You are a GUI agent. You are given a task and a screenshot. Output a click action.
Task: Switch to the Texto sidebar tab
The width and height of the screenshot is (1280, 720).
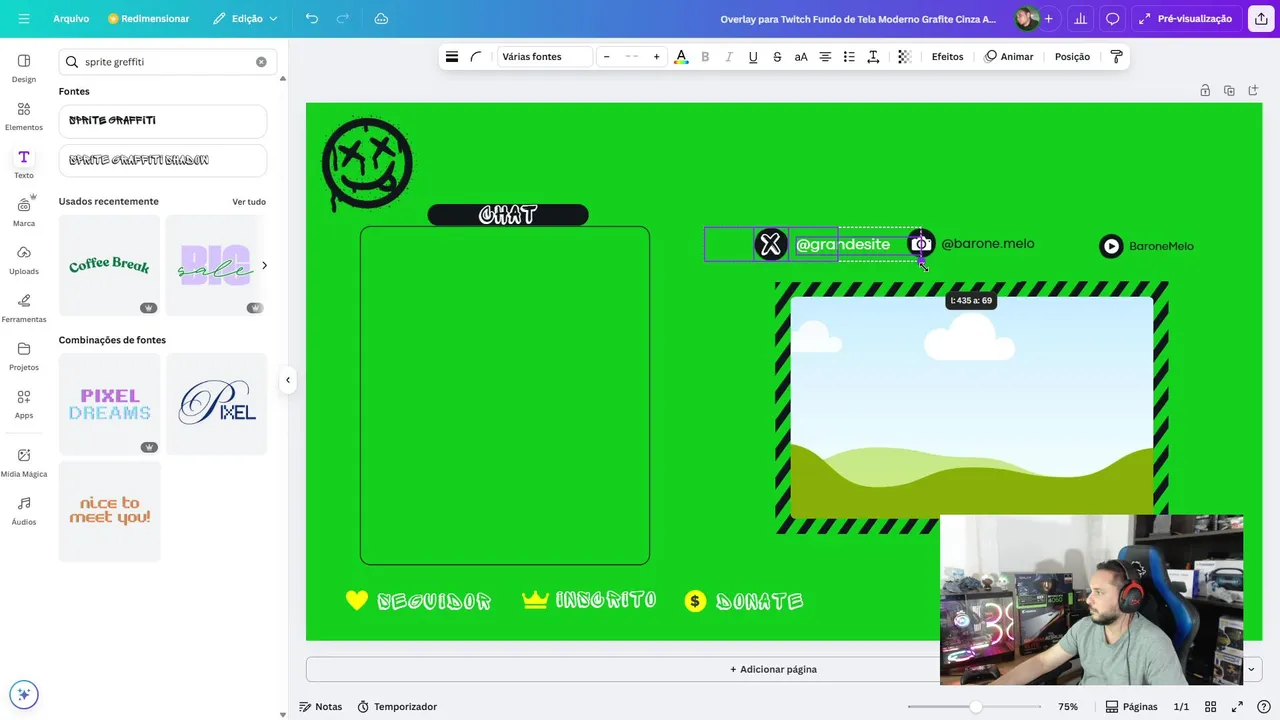pyautogui.click(x=24, y=164)
